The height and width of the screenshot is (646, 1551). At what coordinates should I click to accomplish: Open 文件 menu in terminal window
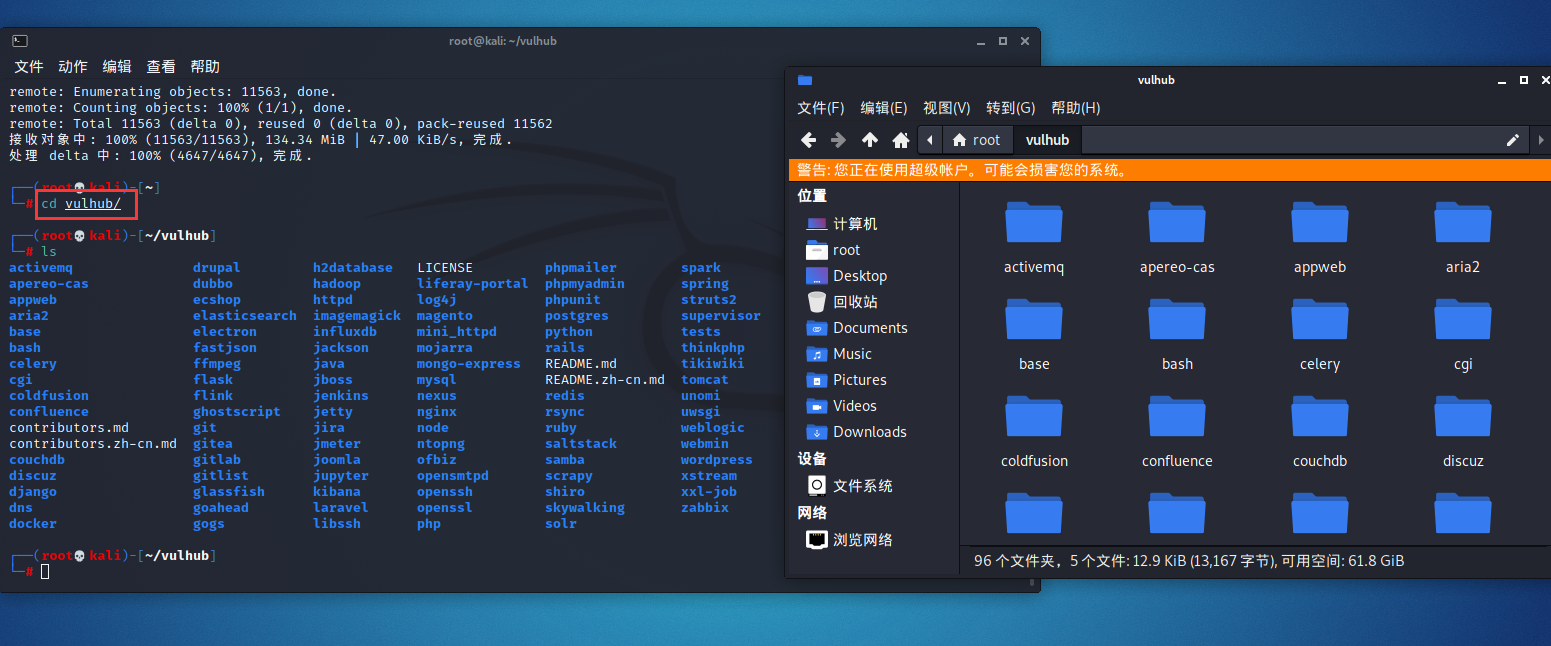(x=29, y=67)
